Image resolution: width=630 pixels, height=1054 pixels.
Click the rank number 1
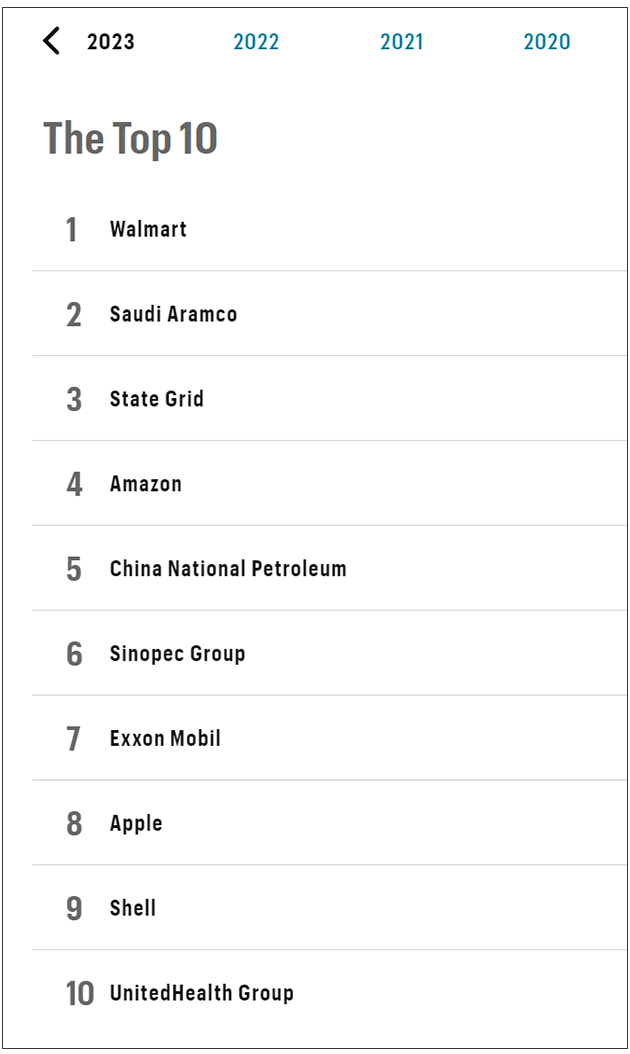(71, 230)
